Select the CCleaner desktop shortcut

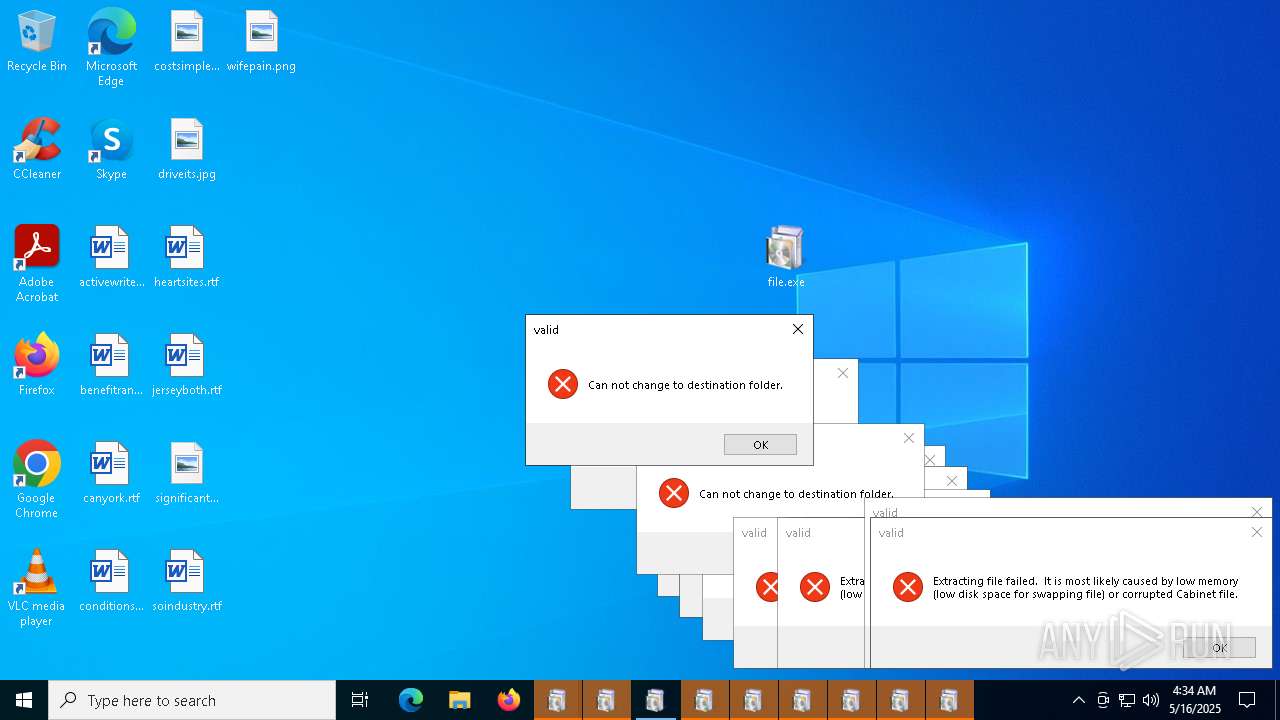37,150
